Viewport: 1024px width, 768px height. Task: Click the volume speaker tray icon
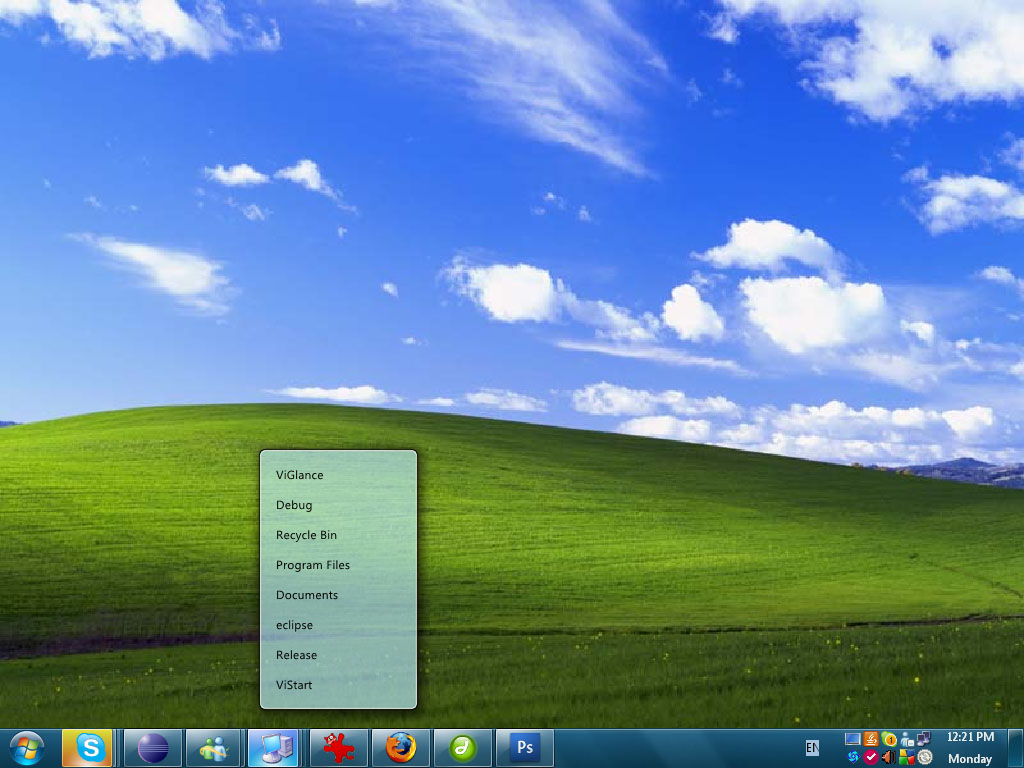pos(888,757)
